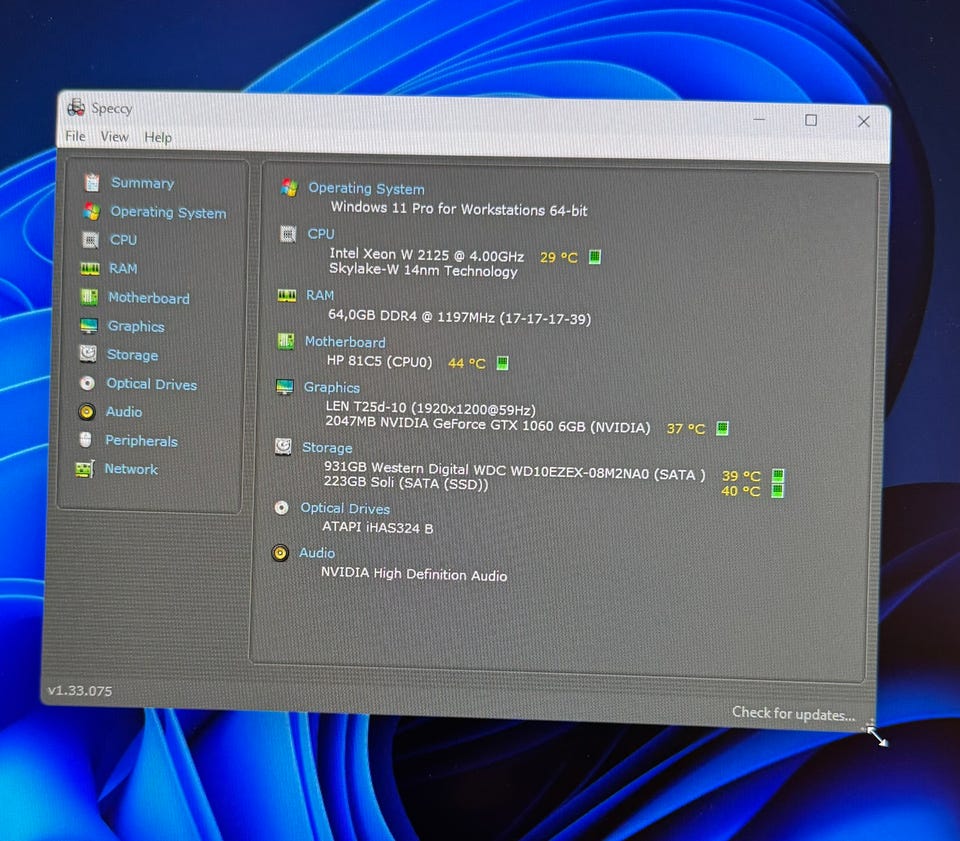Click the green temperature indicator next to 37 °C
Image resolution: width=960 pixels, height=841 pixels.
[722, 428]
